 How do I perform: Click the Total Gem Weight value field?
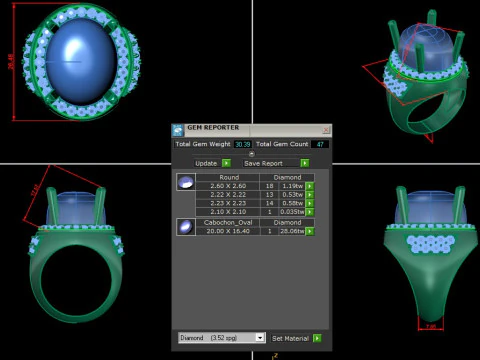[x=243, y=144]
